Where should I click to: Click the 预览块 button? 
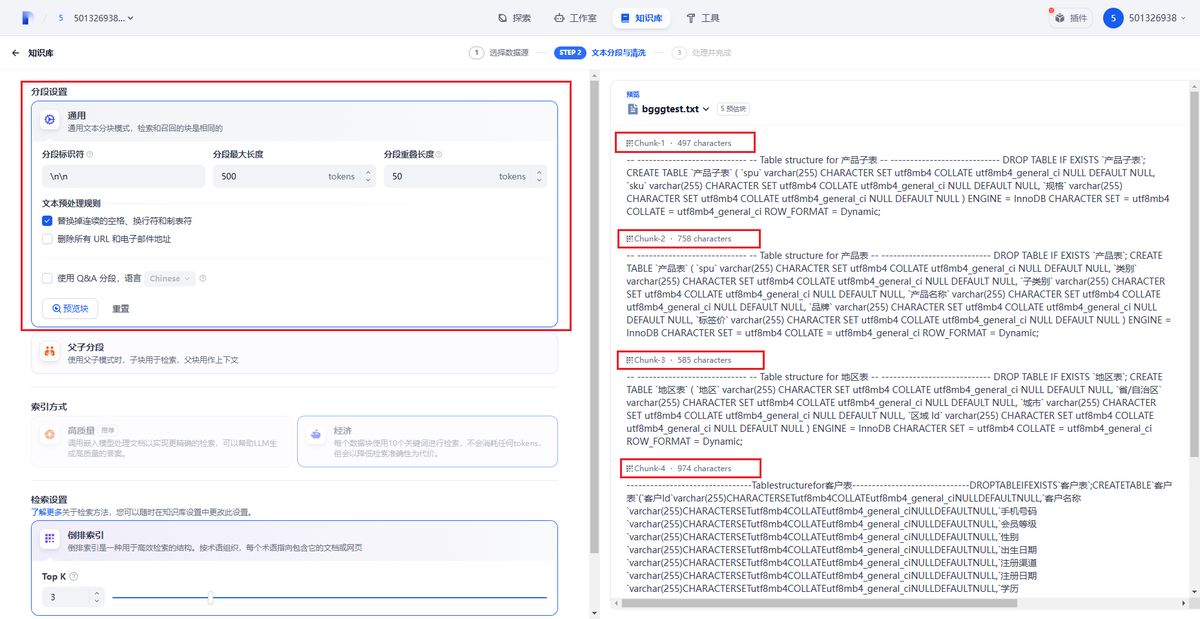70,309
